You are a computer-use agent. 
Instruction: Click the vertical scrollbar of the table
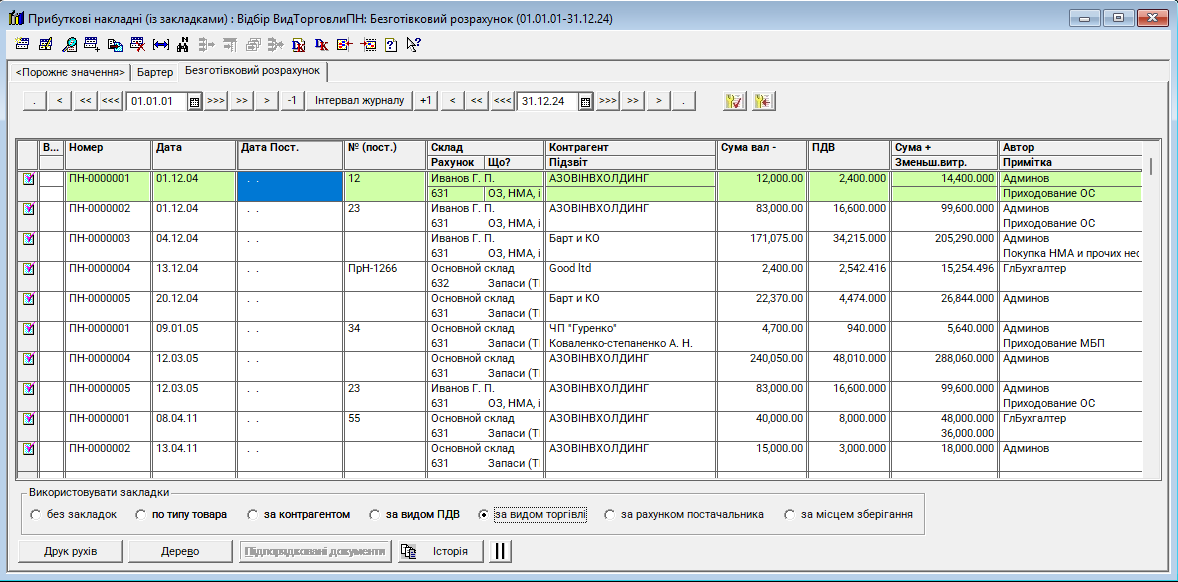pyautogui.click(x=1150, y=300)
